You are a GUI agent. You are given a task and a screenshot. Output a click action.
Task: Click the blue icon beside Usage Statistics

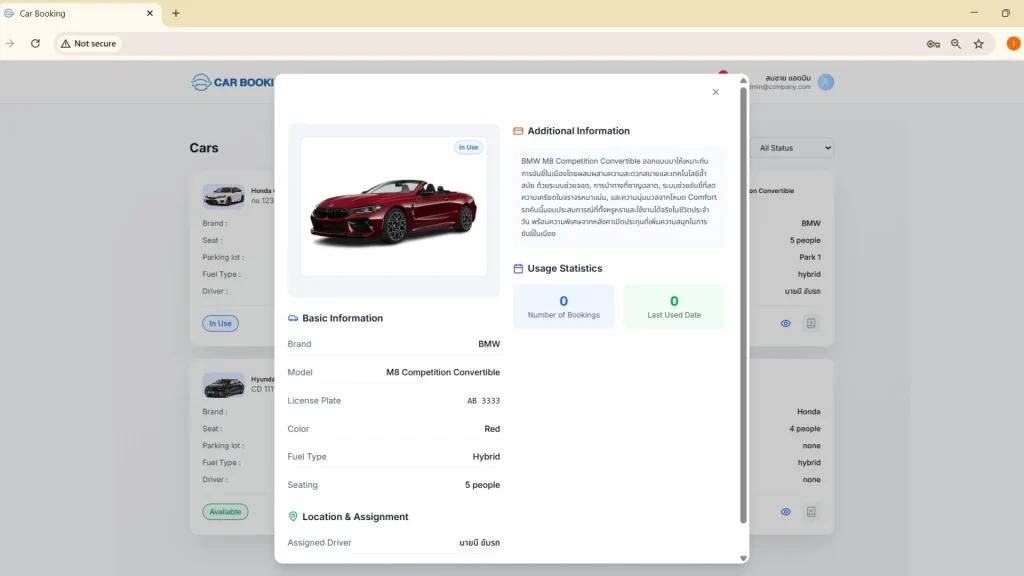517,268
